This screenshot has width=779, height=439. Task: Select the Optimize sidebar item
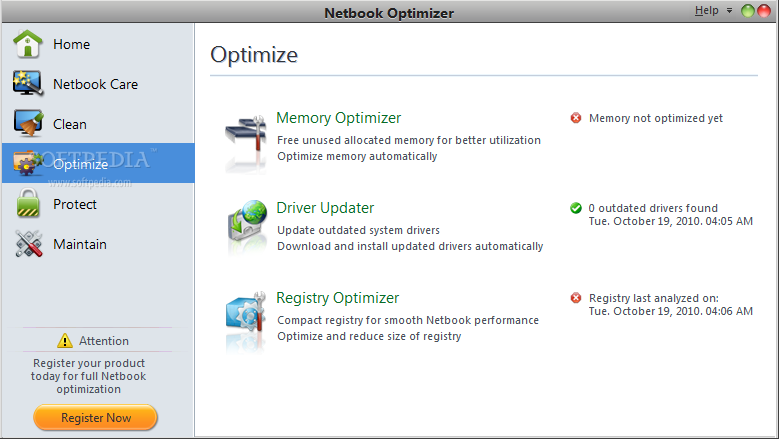pyautogui.click(x=98, y=163)
